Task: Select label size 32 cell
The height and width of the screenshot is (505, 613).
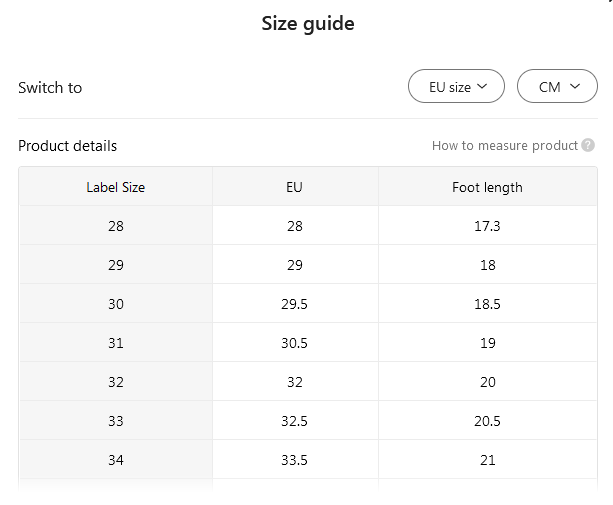Action: point(116,382)
